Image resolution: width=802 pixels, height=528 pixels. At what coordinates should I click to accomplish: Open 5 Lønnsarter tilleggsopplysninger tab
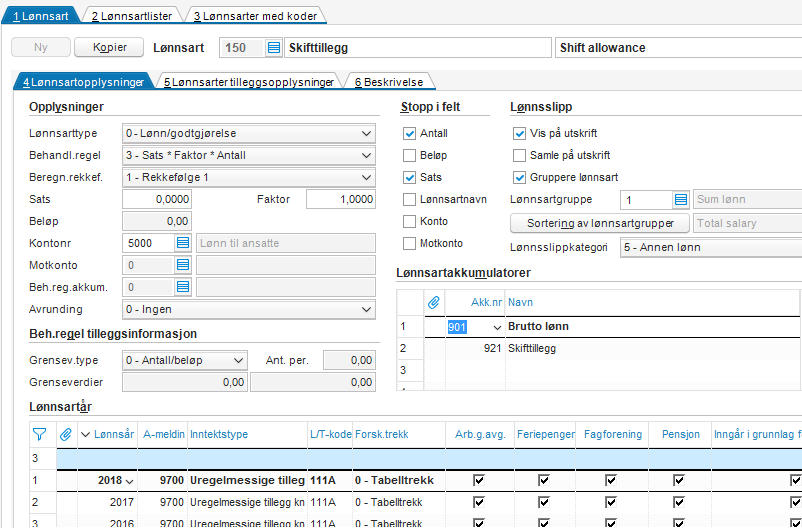pyautogui.click(x=249, y=82)
